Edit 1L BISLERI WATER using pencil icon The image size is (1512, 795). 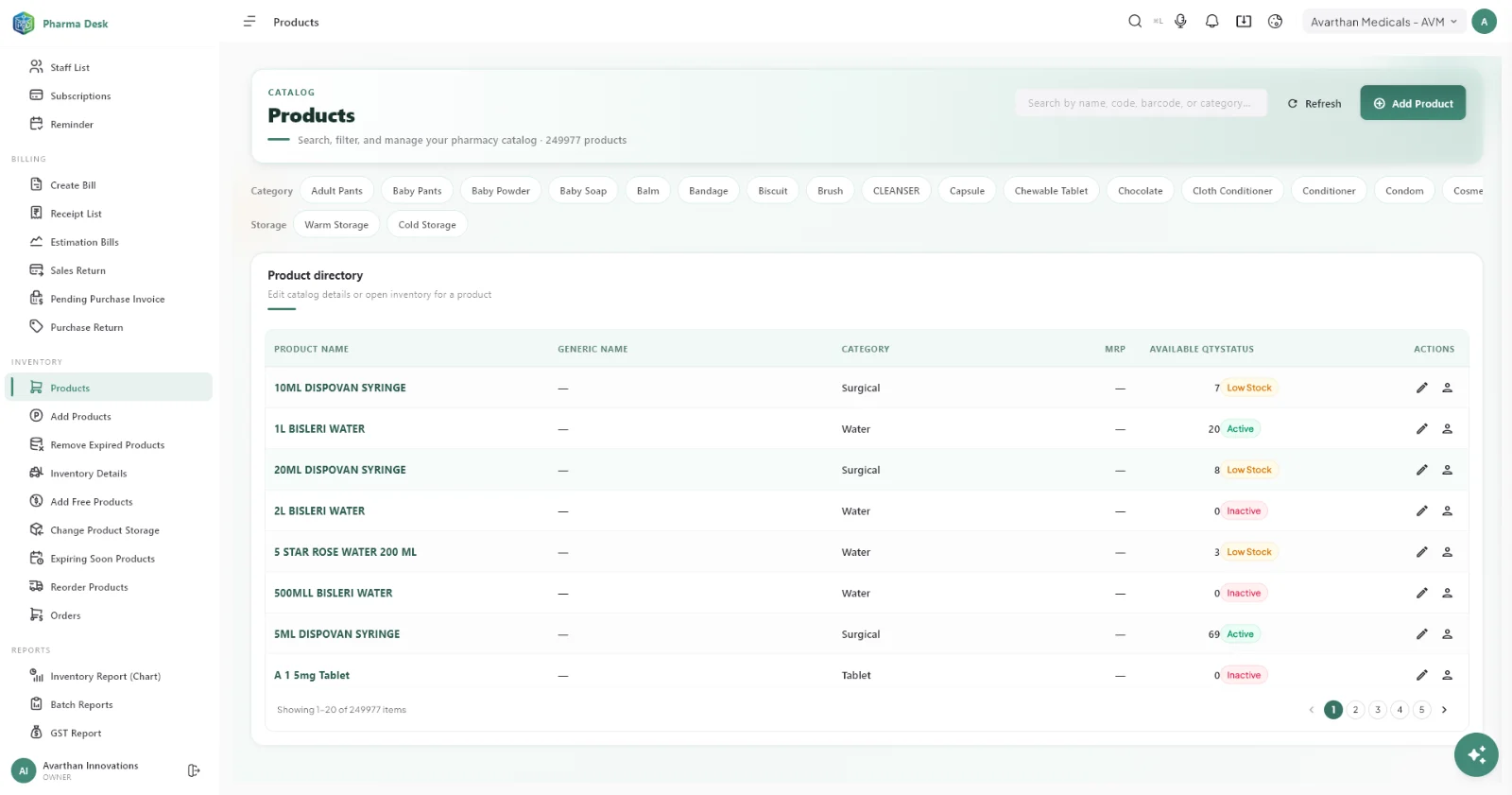tap(1421, 428)
